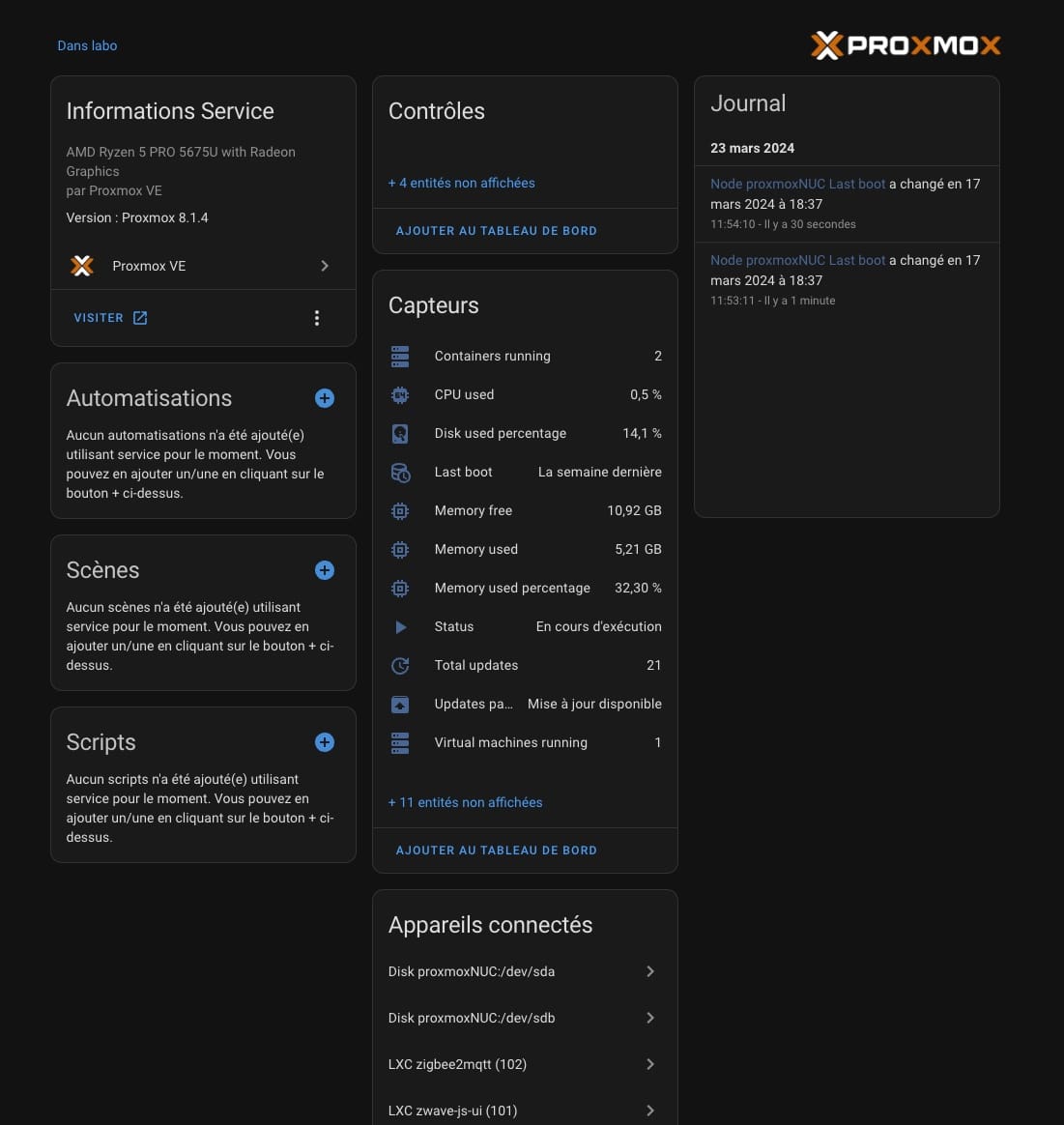The image size is (1064, 1125).
Task: Click the external link icon beside VISITER
Action: pyautogui.click(x=140, y=318)
